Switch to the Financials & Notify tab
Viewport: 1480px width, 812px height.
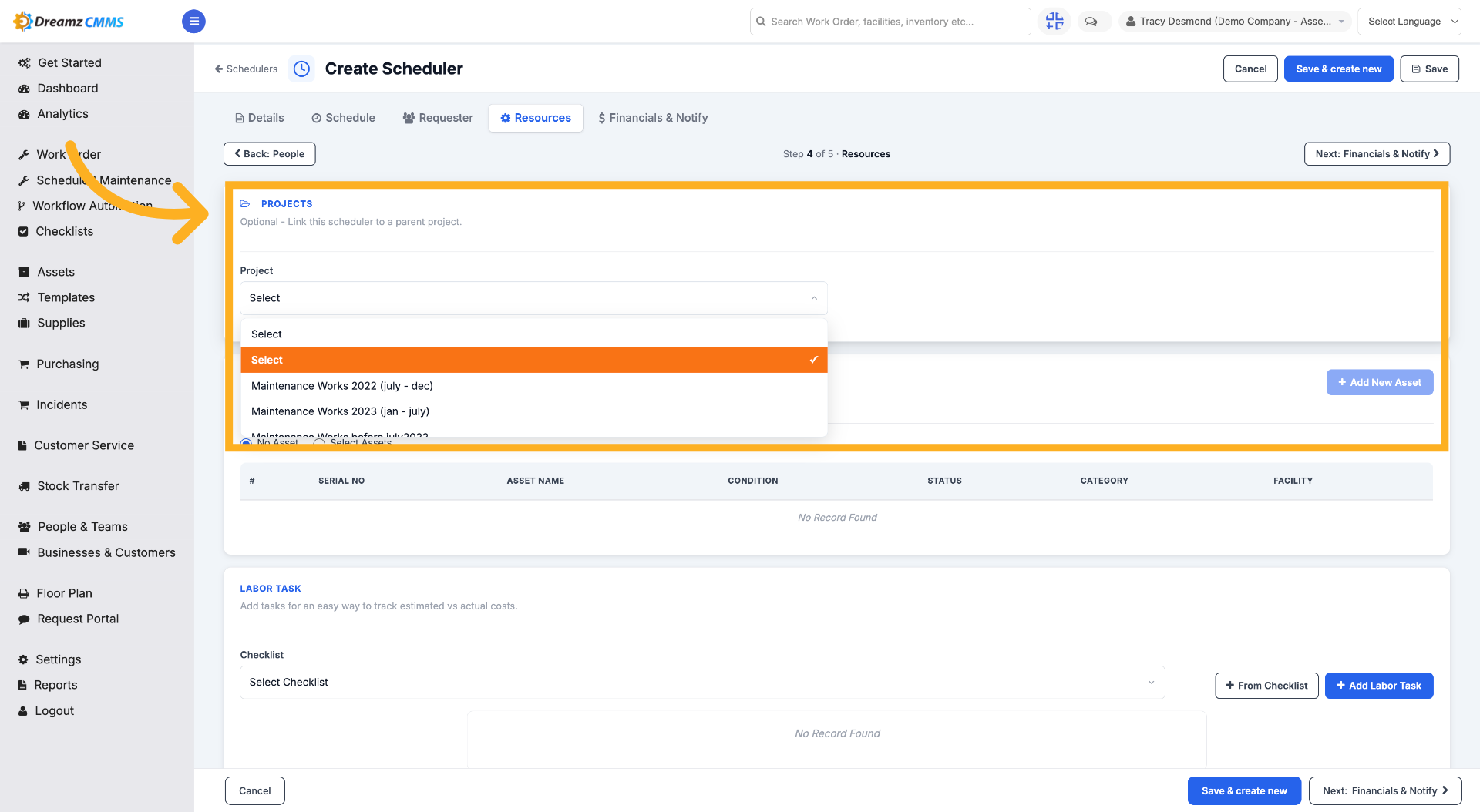click(x=653, y=118)
